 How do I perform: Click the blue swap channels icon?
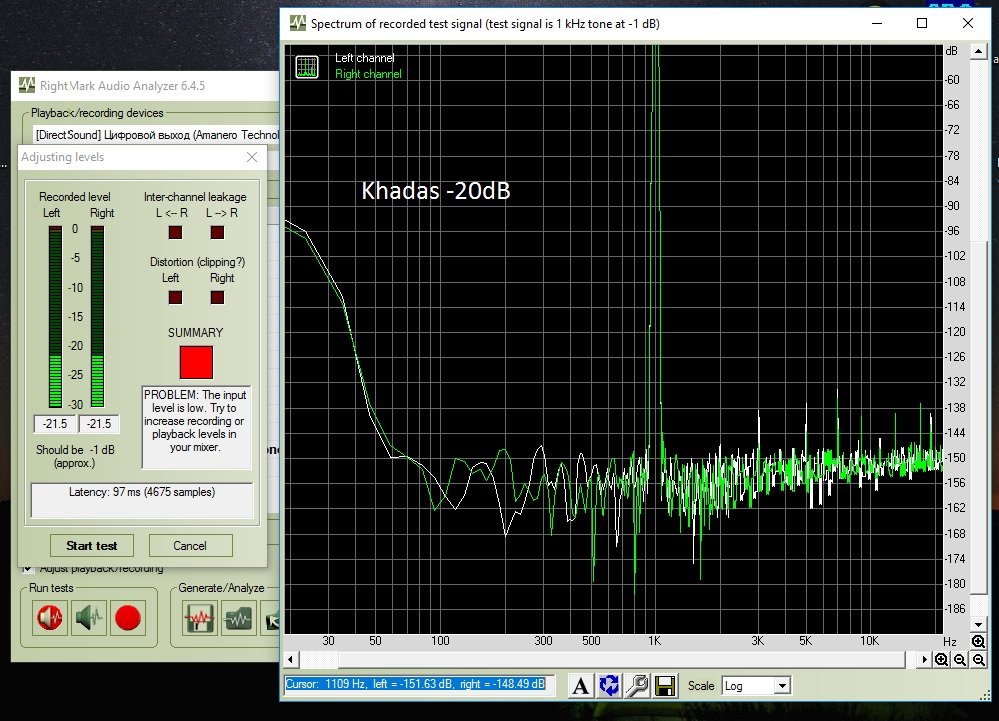tap(608, 686)
